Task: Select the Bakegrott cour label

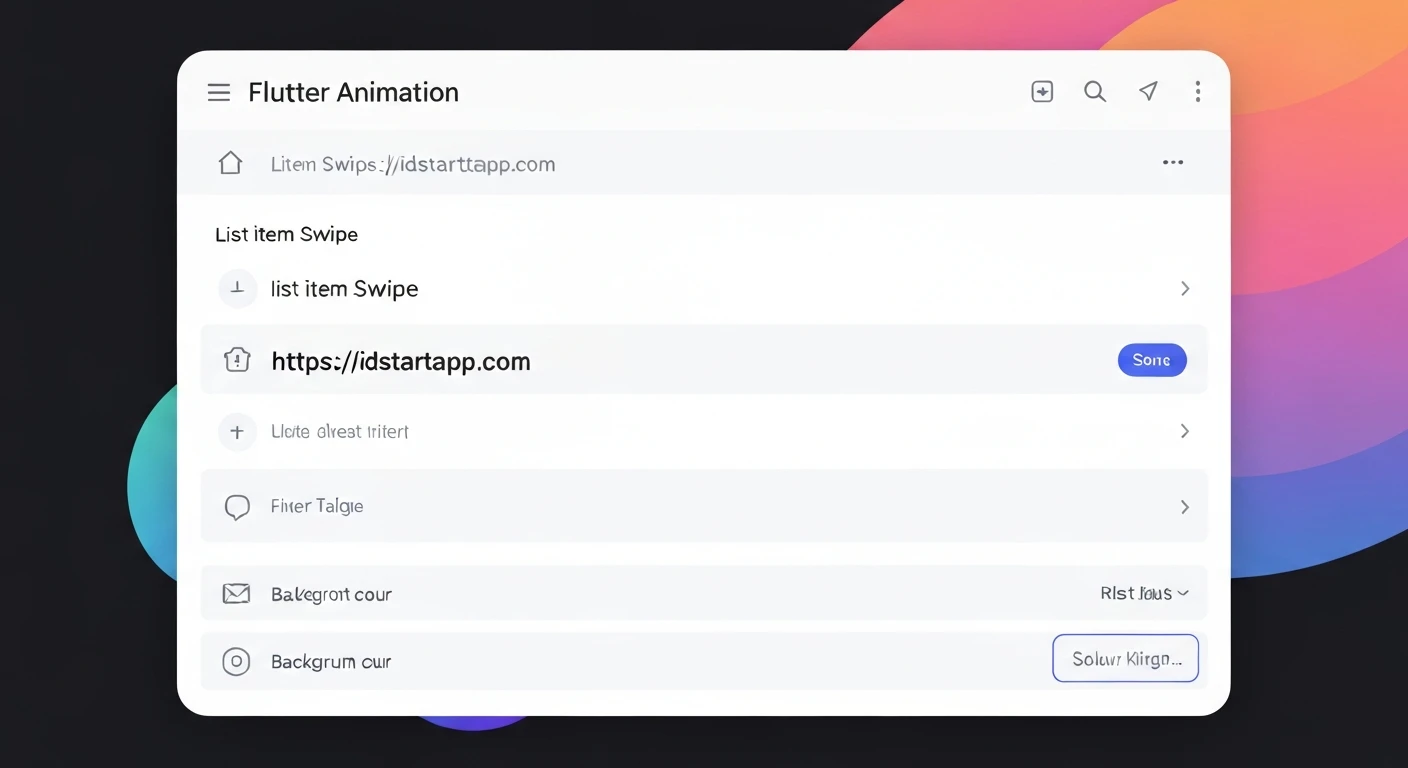Action: point(331,594)
